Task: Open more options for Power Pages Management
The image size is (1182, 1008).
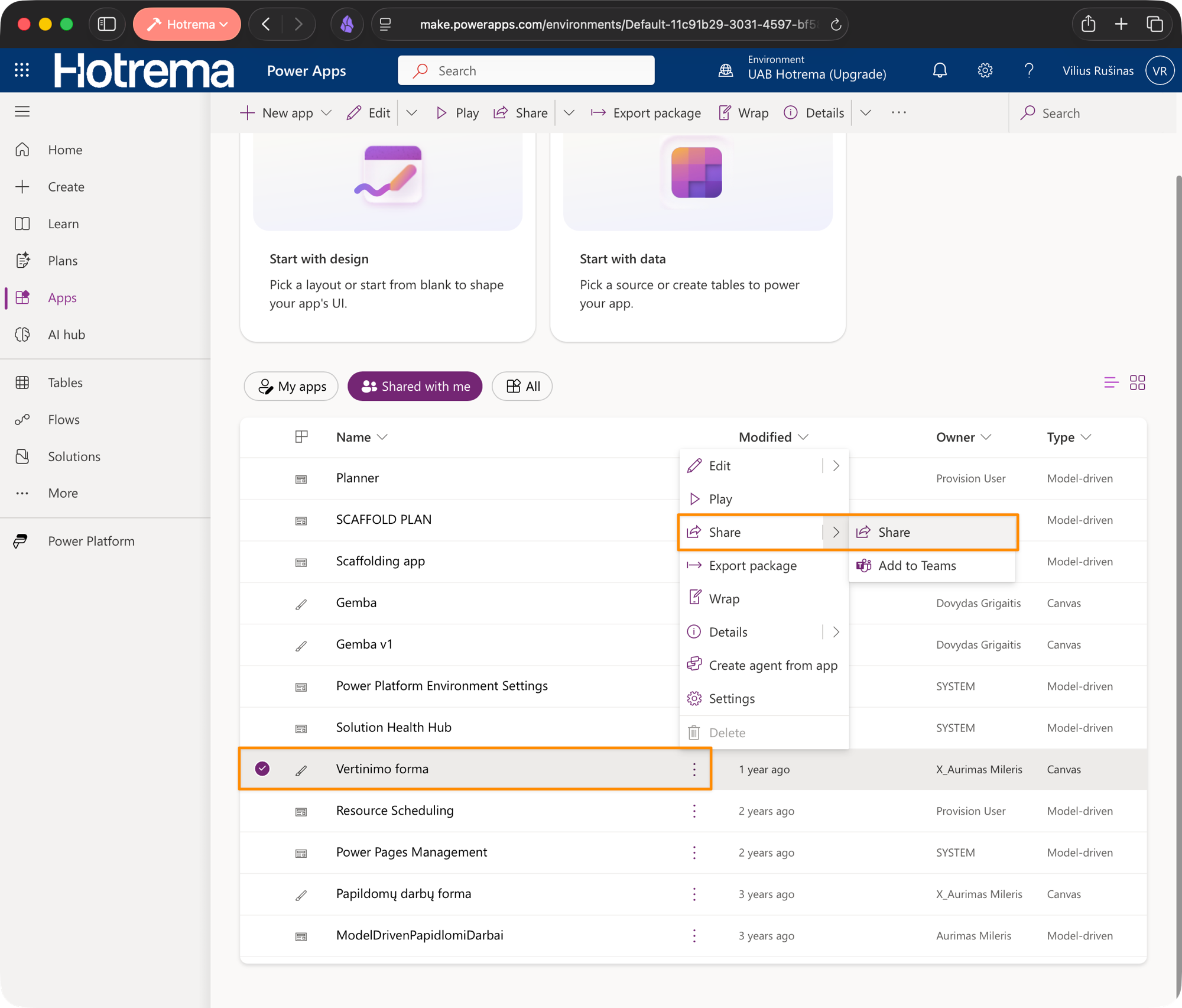Action: pos(694,852)
